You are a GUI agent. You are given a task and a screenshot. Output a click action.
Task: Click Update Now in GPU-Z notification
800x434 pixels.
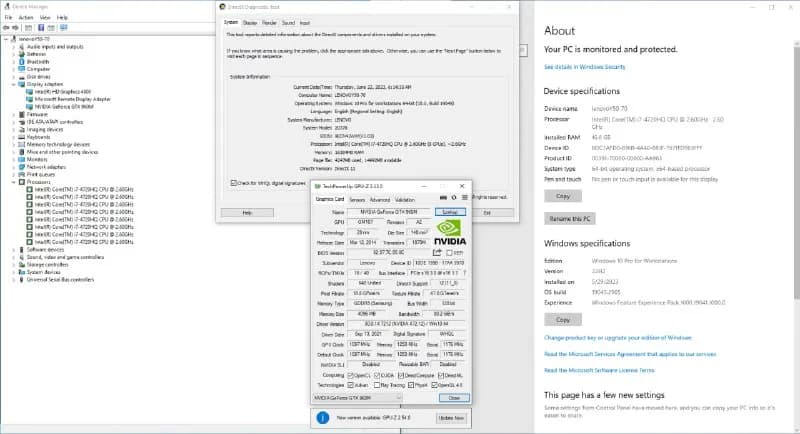tap(452, 418)
